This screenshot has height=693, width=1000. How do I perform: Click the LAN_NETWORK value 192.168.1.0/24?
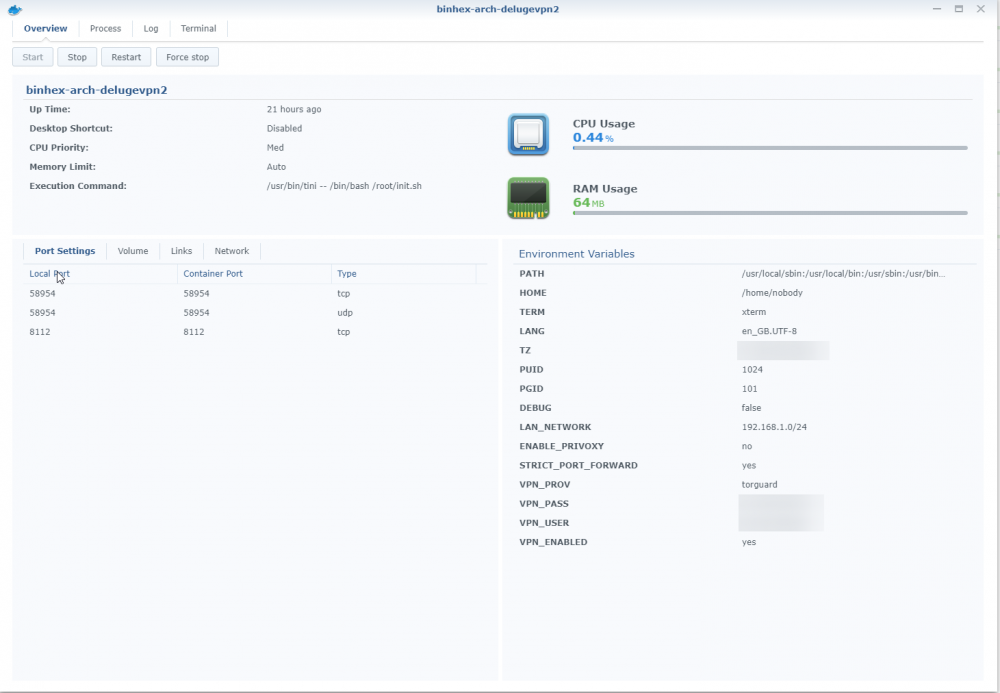click(774, 427)
